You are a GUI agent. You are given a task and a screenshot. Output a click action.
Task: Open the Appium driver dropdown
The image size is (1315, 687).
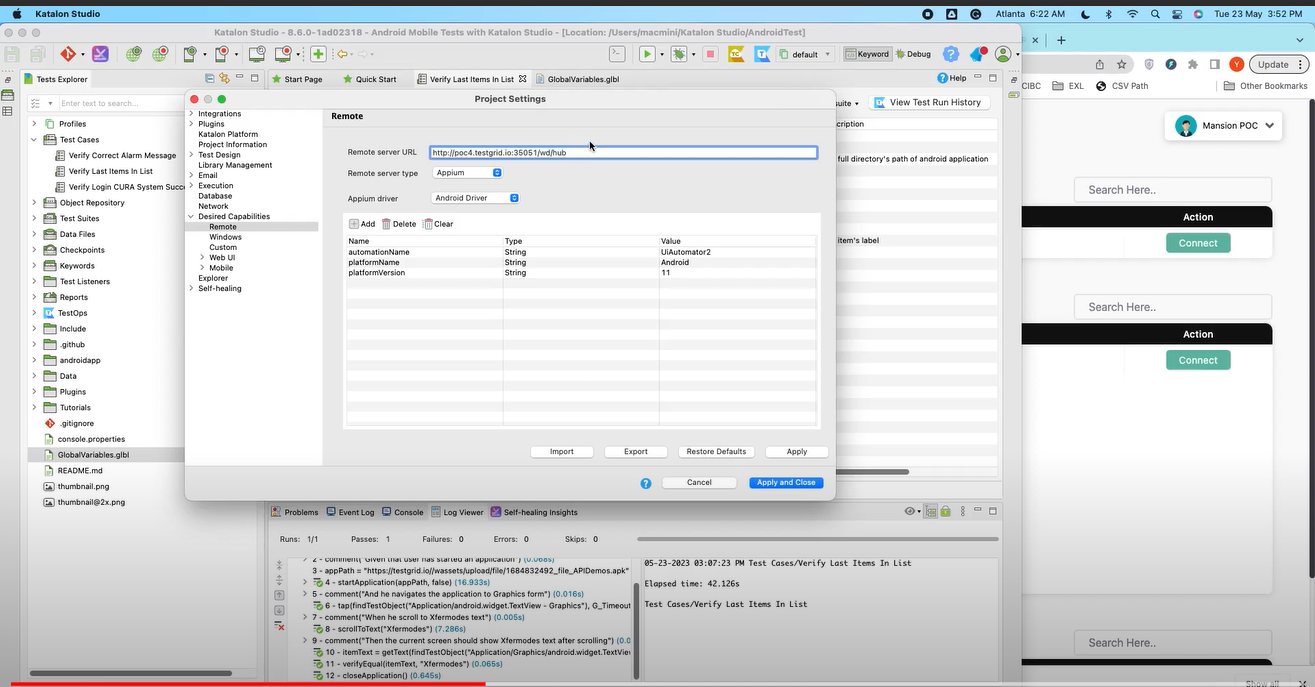pyautogui.click(x=476, y=198)
